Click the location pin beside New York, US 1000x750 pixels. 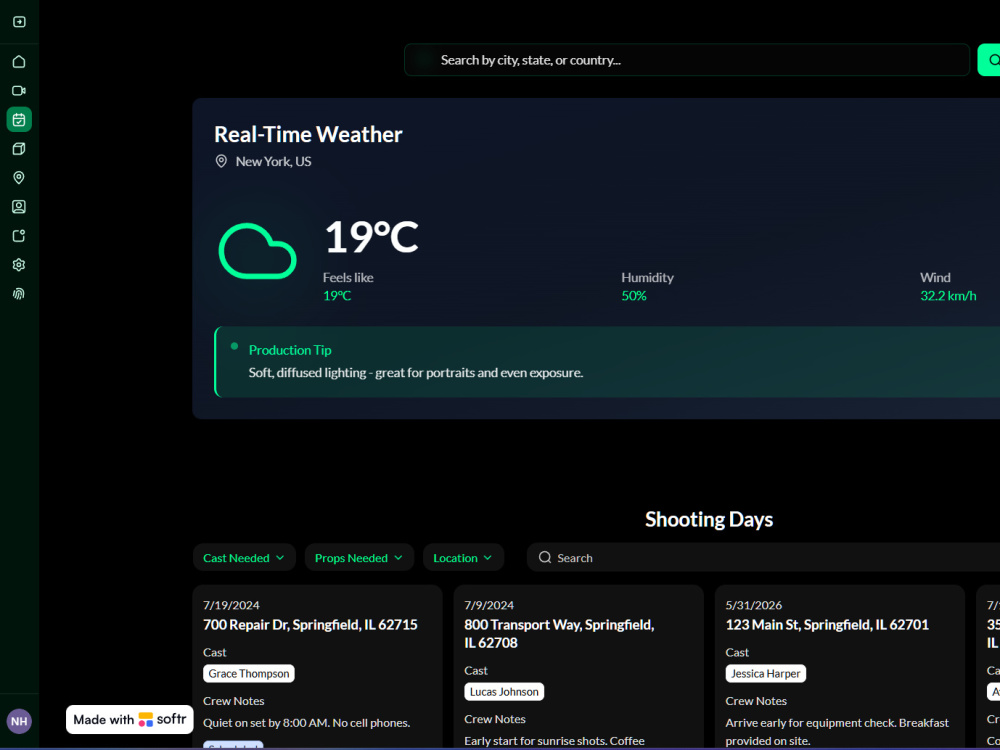coord(221,161)
